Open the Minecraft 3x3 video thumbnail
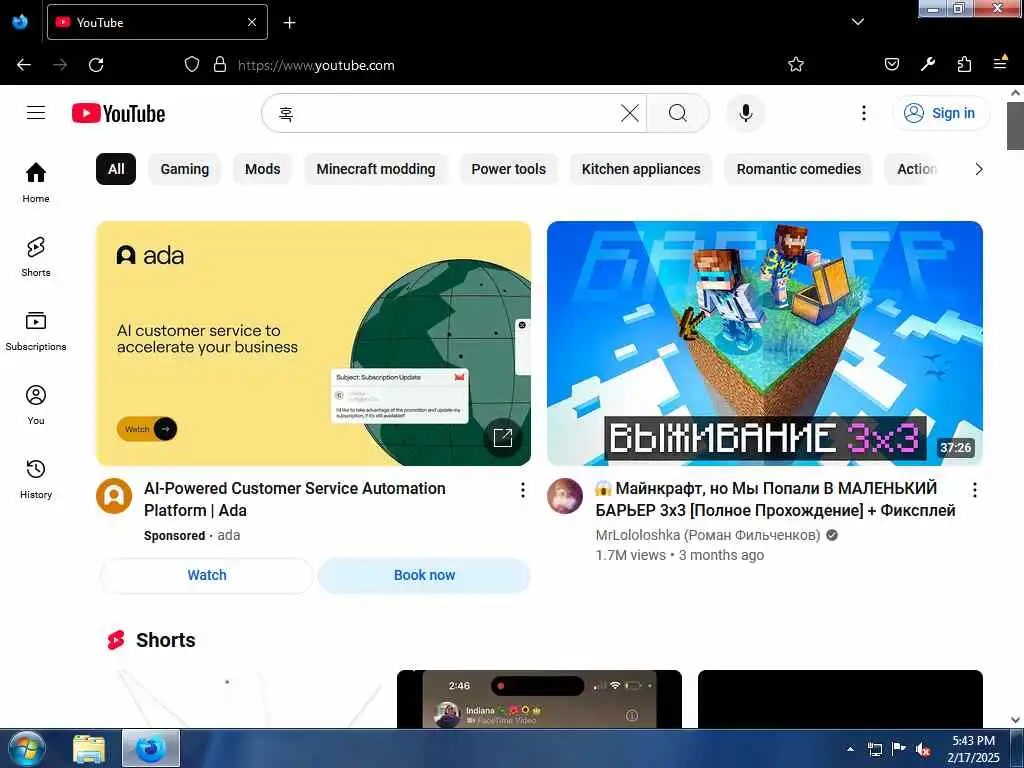This screenshot has width=1024, height=768. click(765, 344)
